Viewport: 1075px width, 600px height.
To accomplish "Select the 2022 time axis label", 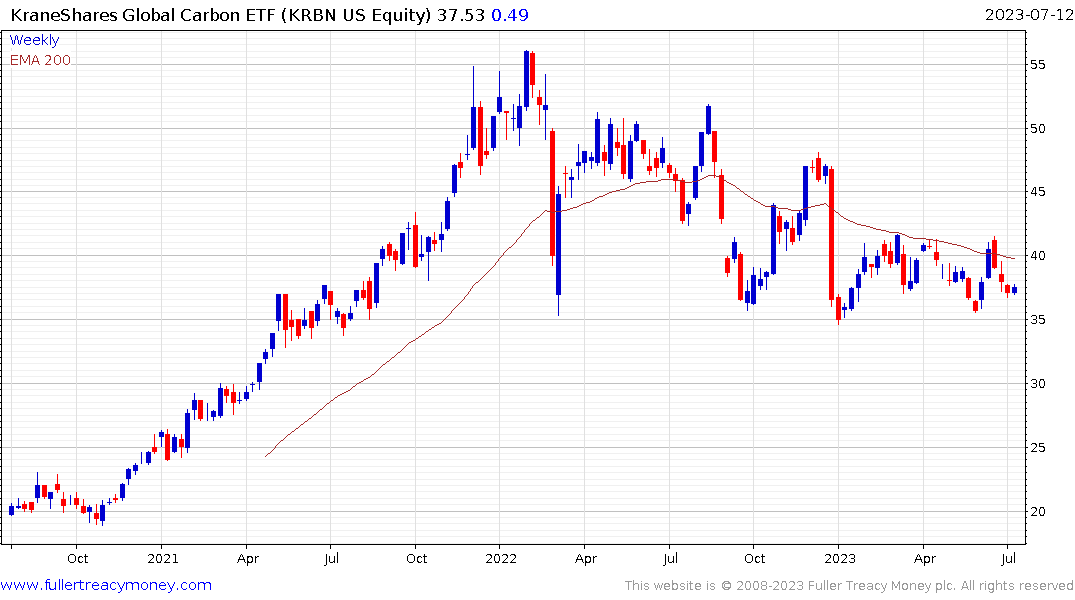I will point(501,558).
